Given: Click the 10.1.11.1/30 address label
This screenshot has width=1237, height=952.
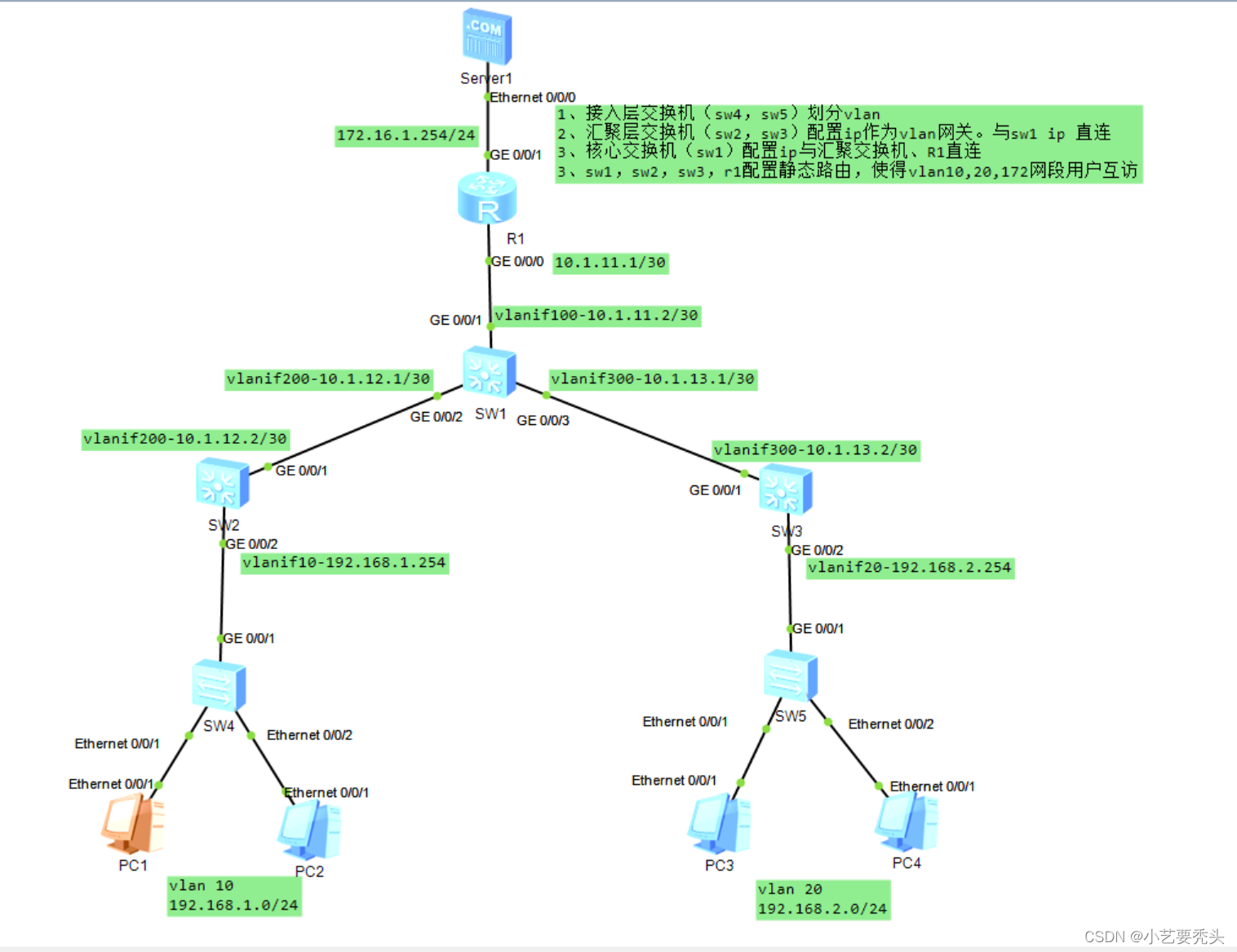Looking at the screenshot, I should click(610, 263).
